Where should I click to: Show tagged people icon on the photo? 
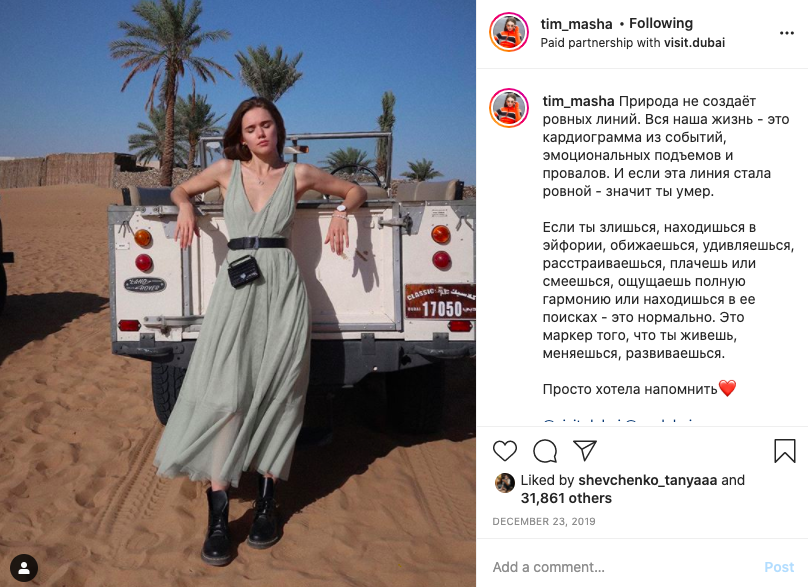pyautogui.click(x=24, y=568)
